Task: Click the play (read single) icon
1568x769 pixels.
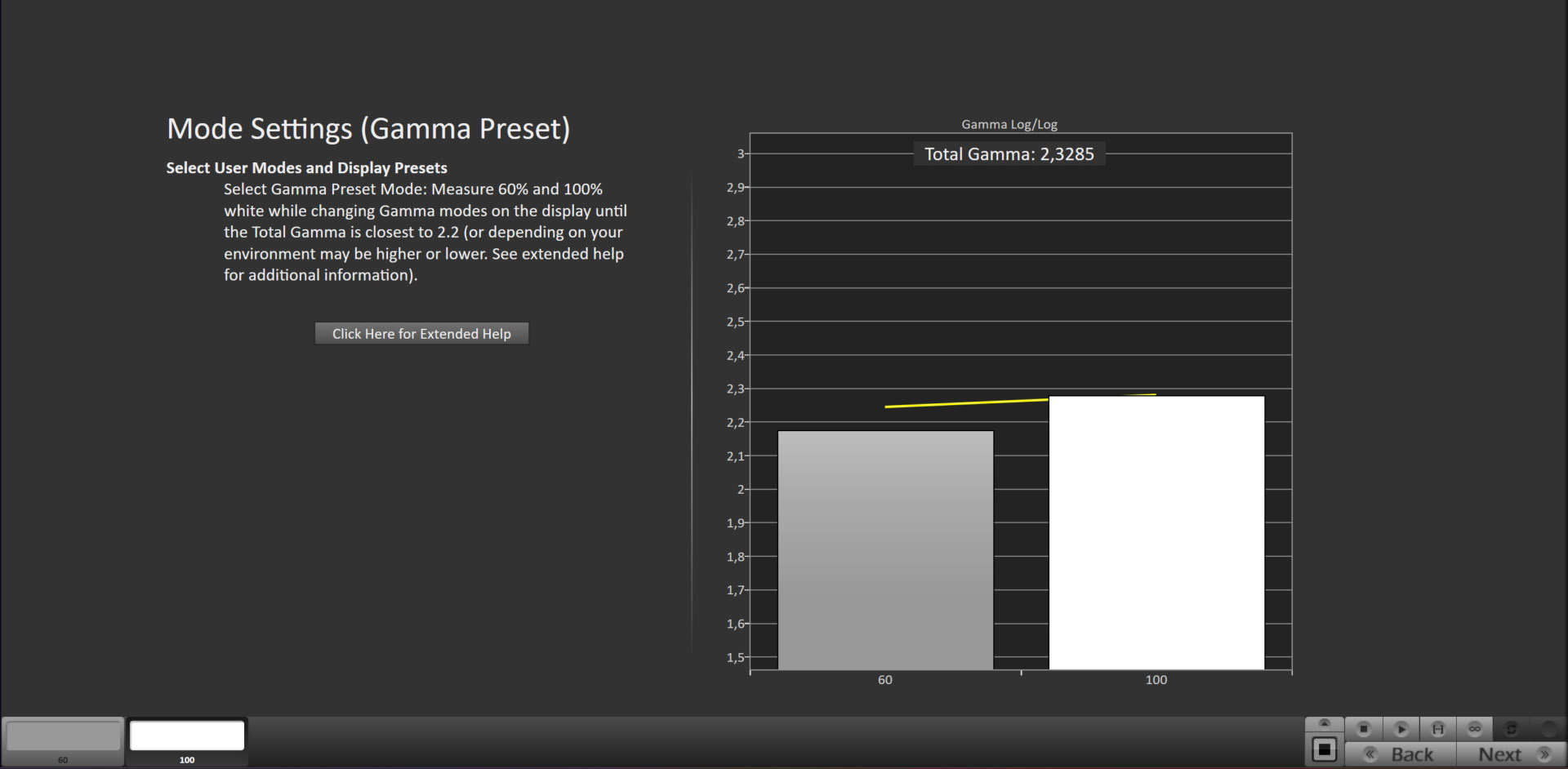Action: coord(1401,729)
